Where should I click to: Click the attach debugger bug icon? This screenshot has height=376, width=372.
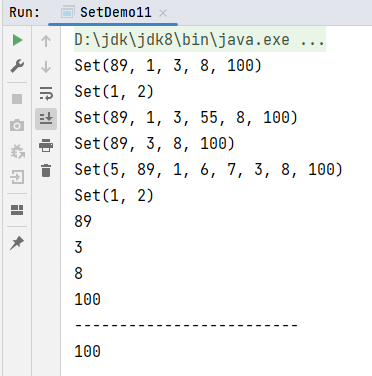point(17,152)
